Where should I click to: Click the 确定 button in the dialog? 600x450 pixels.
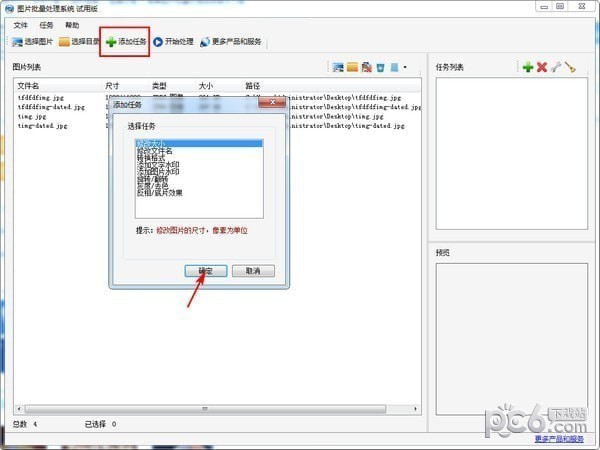pyautogui.click(x=206, y=271)
